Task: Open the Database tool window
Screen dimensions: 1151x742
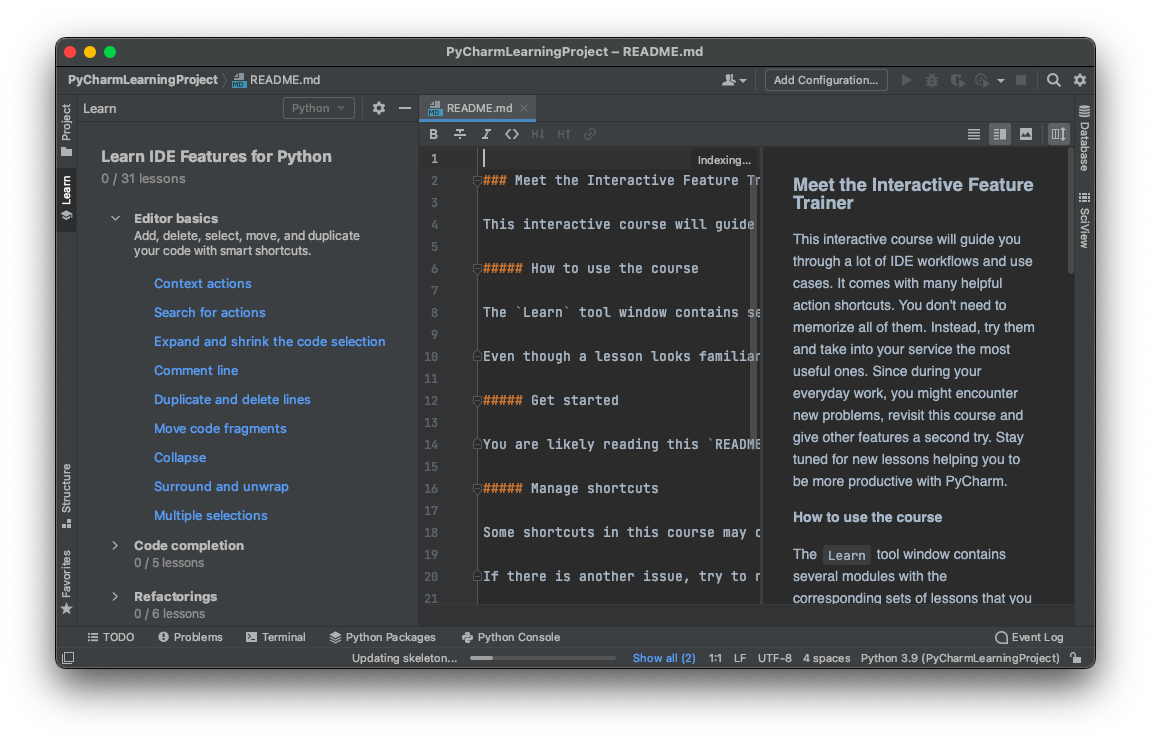Action: pos(1084,137)
